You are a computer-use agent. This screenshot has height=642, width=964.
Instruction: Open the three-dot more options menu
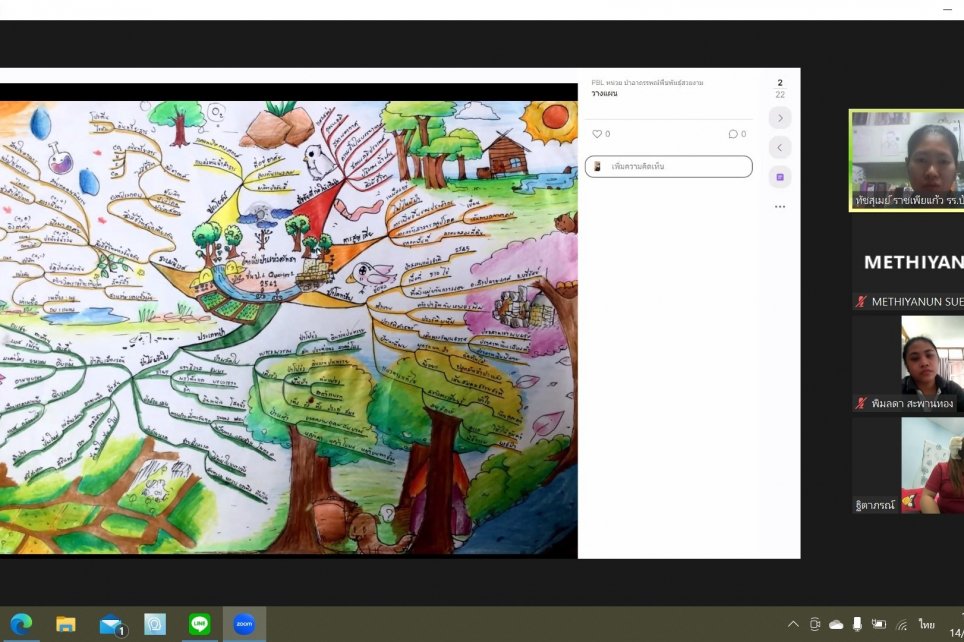(x=780, y=207)
